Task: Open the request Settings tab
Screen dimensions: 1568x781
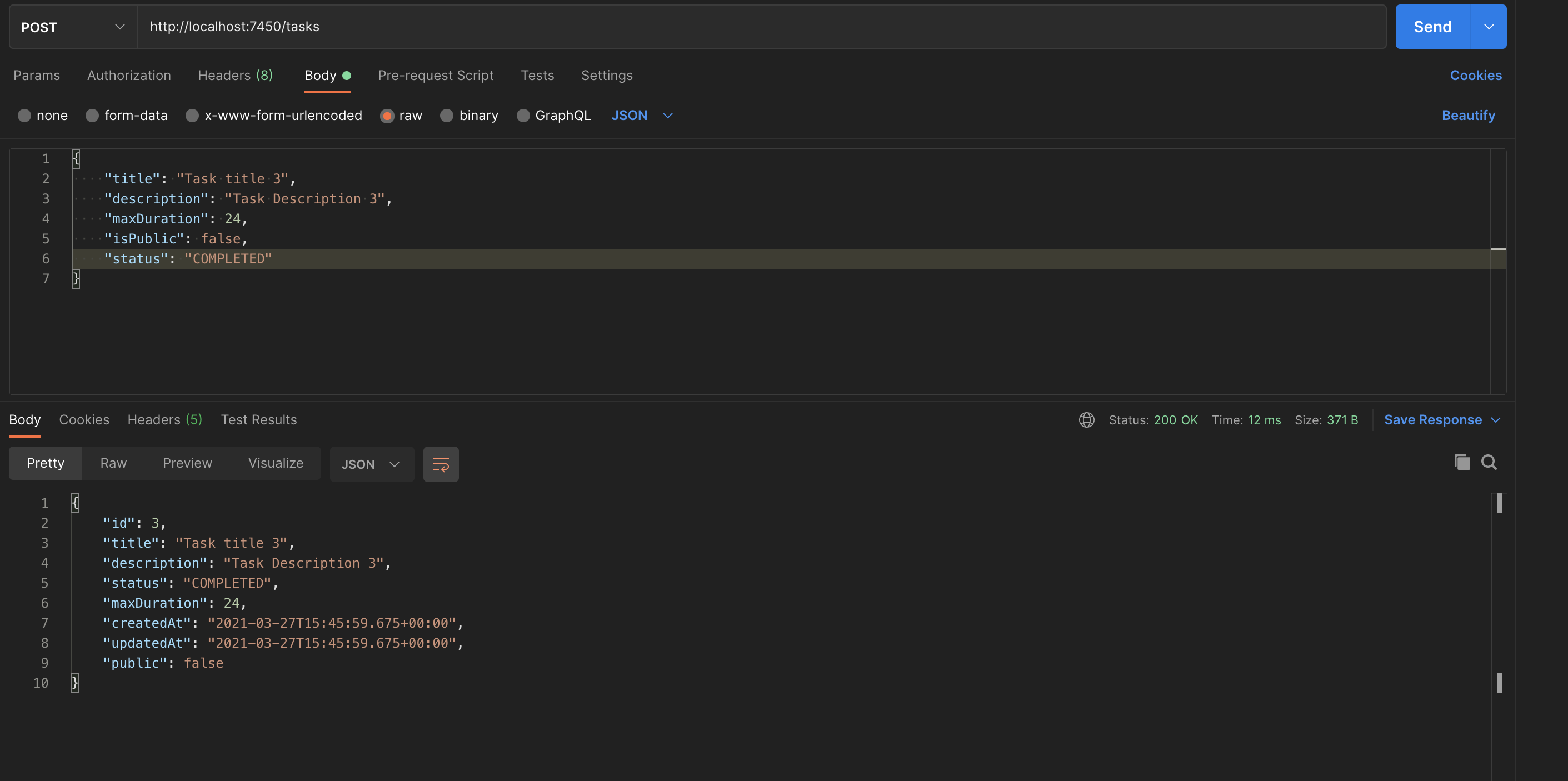Action: pos(607,76)
